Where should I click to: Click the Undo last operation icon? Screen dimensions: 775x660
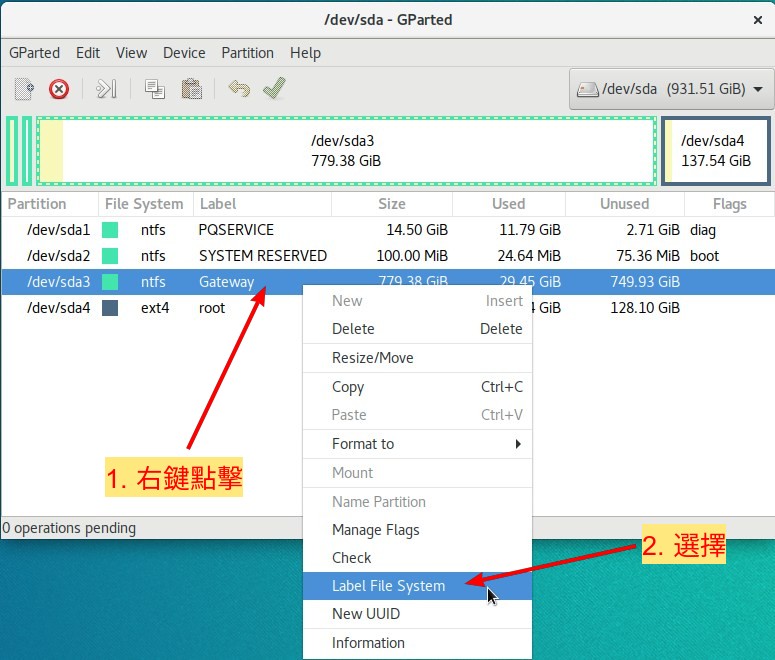pyautogui.click(x=238, y=89)
